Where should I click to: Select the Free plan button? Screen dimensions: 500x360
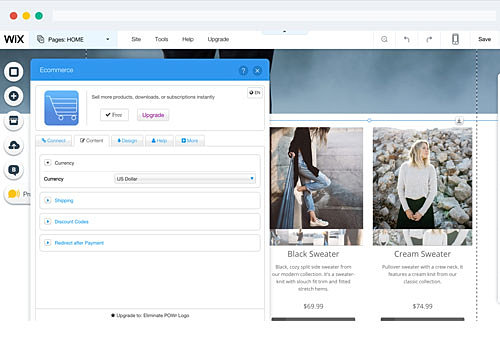click(114, 115)
